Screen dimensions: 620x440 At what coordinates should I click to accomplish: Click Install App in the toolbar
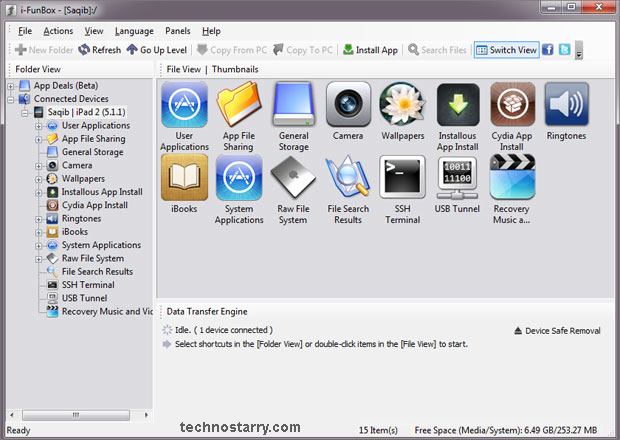[370, 50]
